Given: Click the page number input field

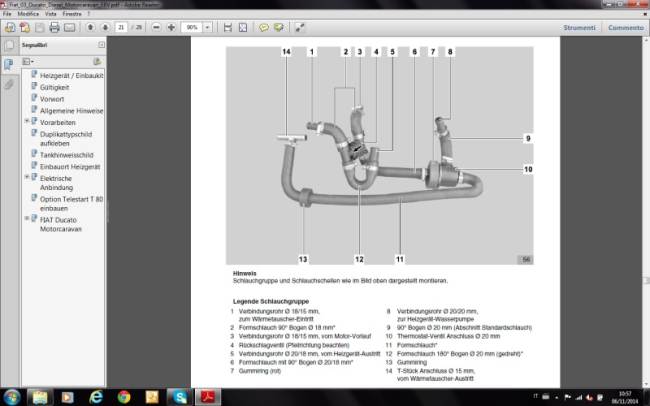Looking at the screenshot, I should (122, 28).
